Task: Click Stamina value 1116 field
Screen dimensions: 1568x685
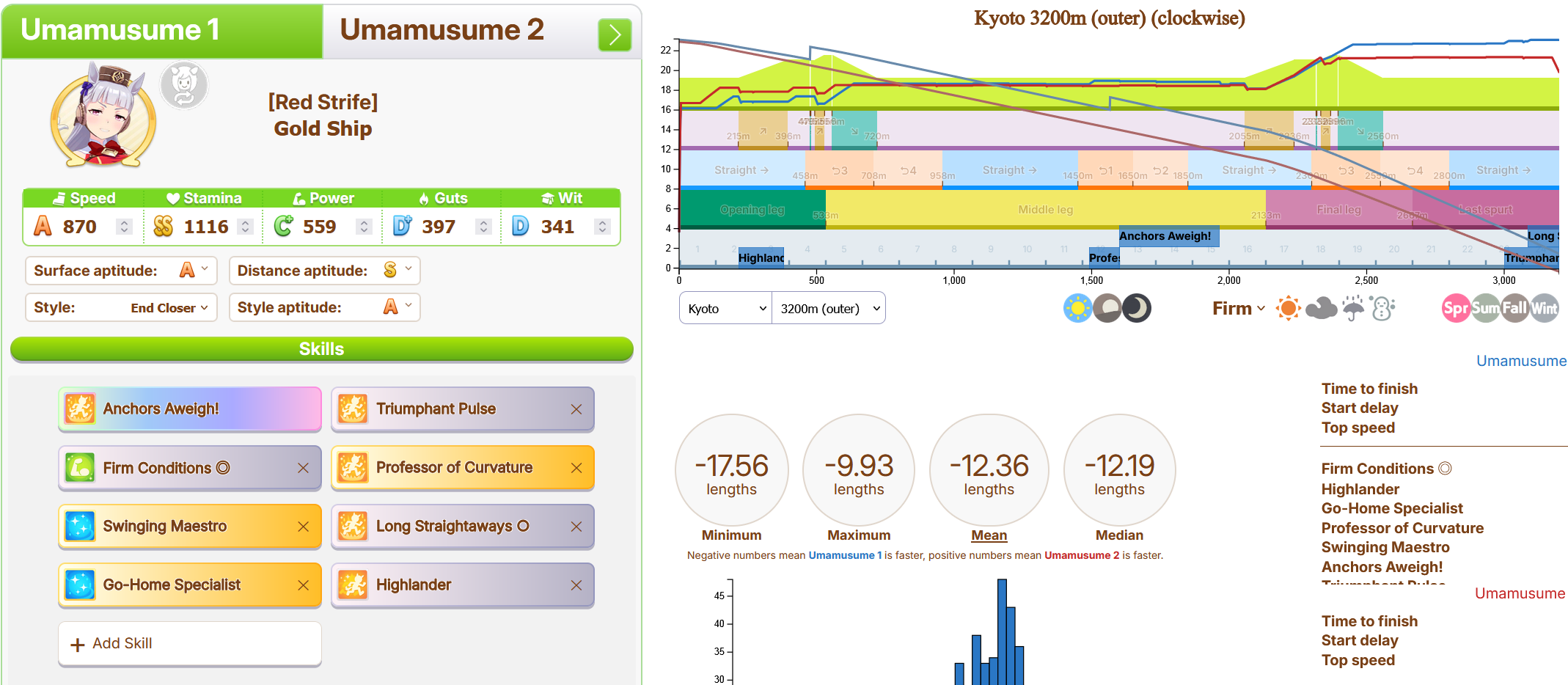Action: click(208, 227)
